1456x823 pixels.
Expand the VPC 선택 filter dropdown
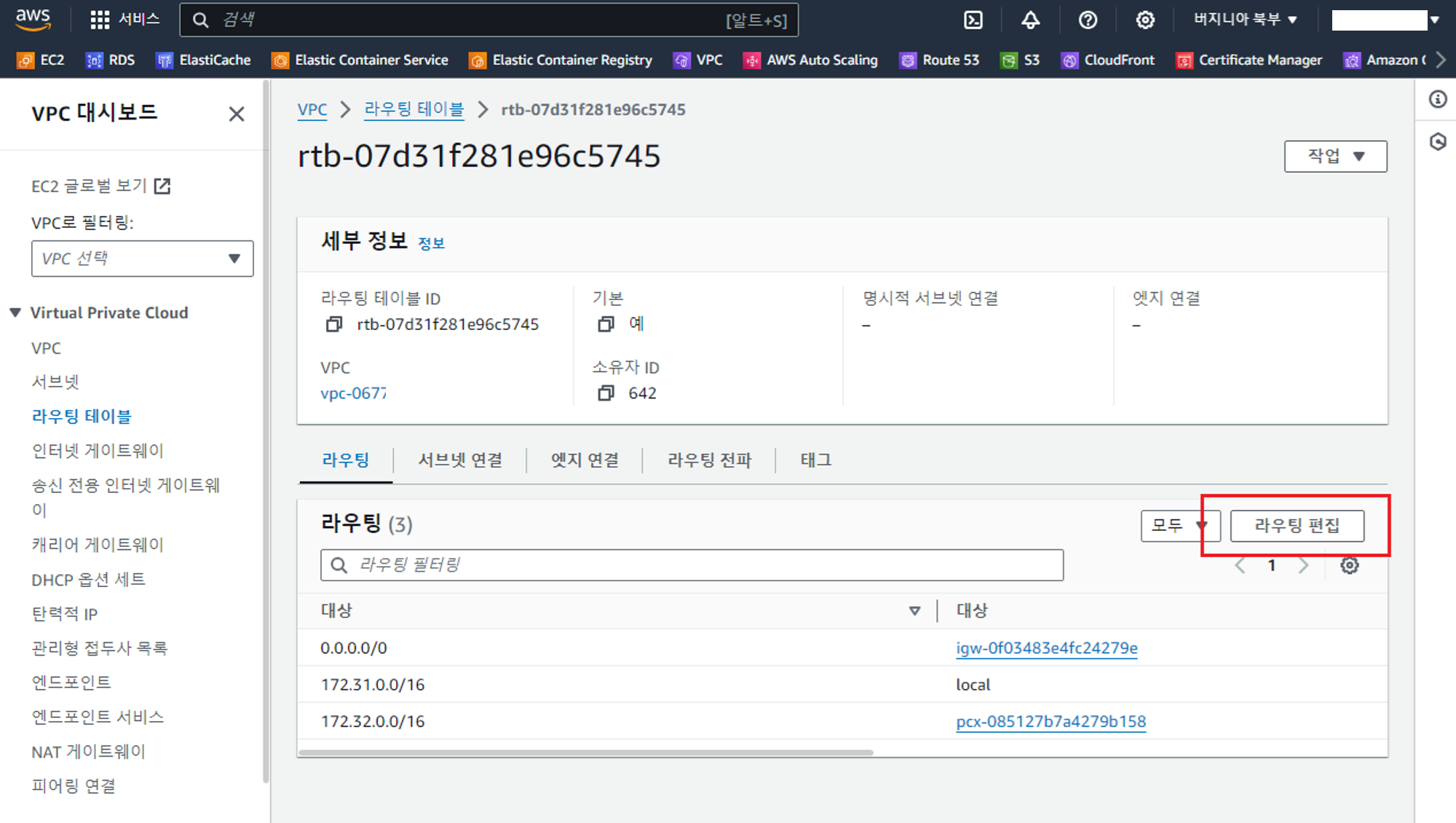142,259
